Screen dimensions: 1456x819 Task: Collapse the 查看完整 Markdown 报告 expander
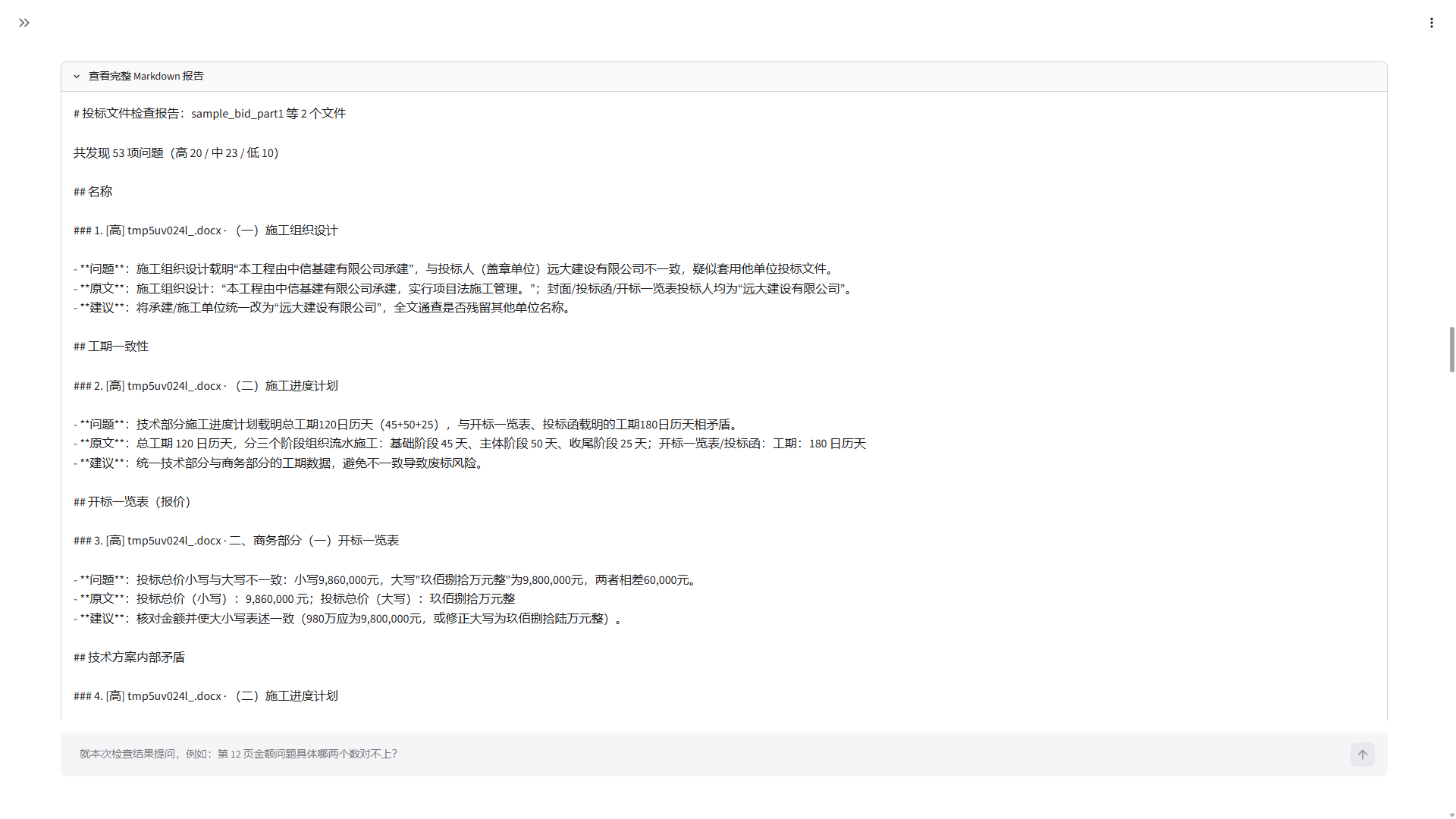(724, 77)
